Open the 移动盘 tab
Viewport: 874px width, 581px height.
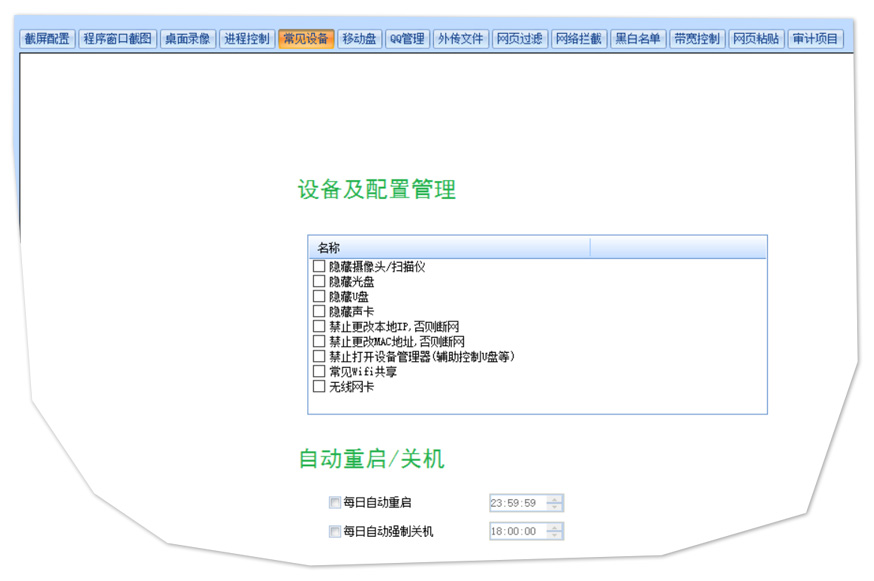coord(359,39)
